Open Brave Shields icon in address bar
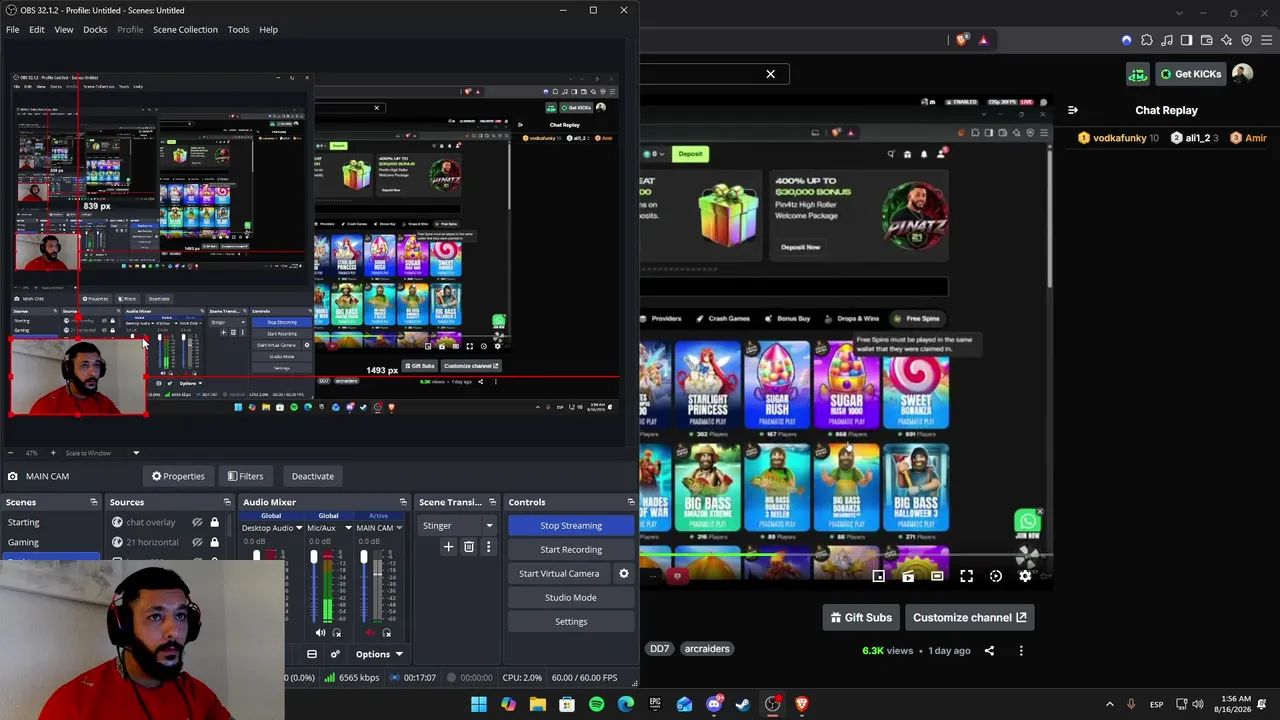This screenshot has width=1280, height=720. pyautogui.click(x=962, y=40)
